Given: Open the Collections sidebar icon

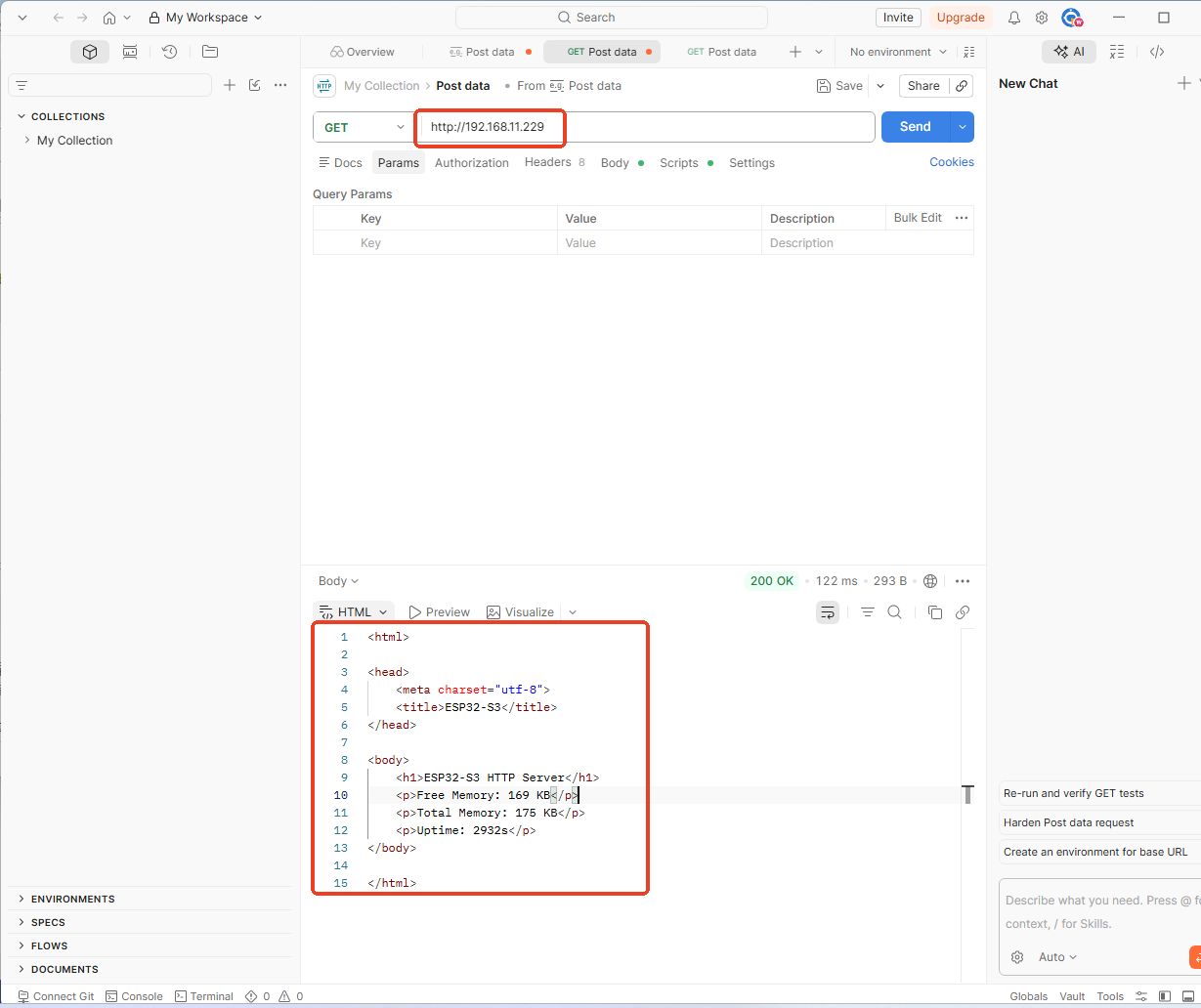Looking at the screenshot, I should coord(90,52).
